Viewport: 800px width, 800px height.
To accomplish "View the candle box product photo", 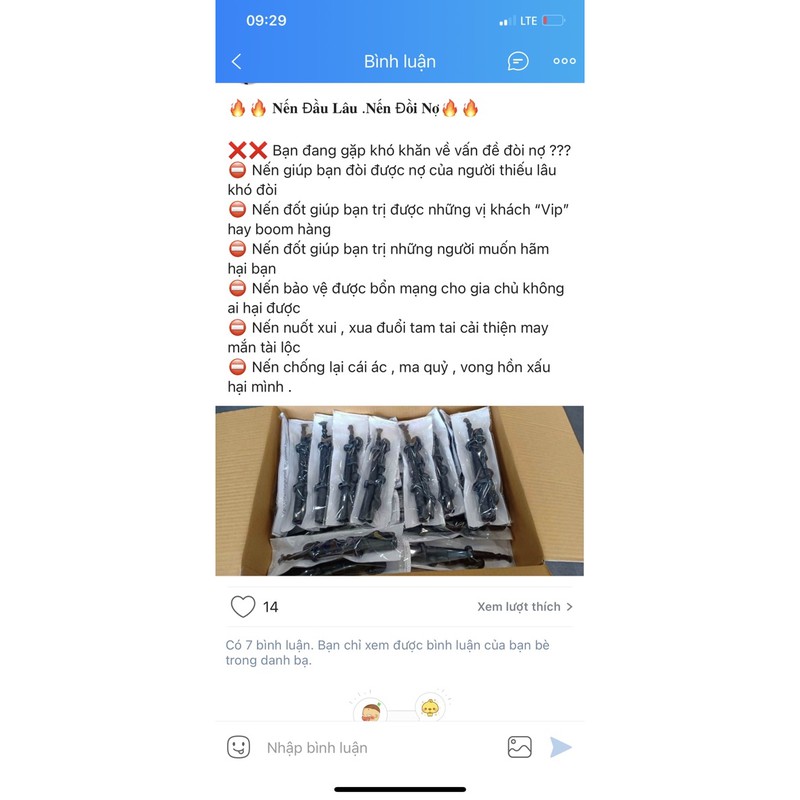I will (399, 491).
